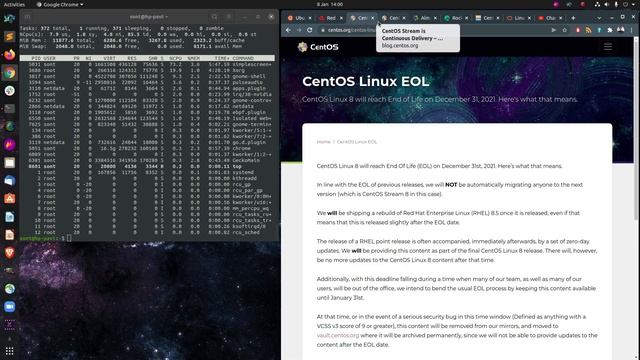Viewport: 640px width, 360px height.
Task: Open the Google Chrome app menu
Action: 60,4
